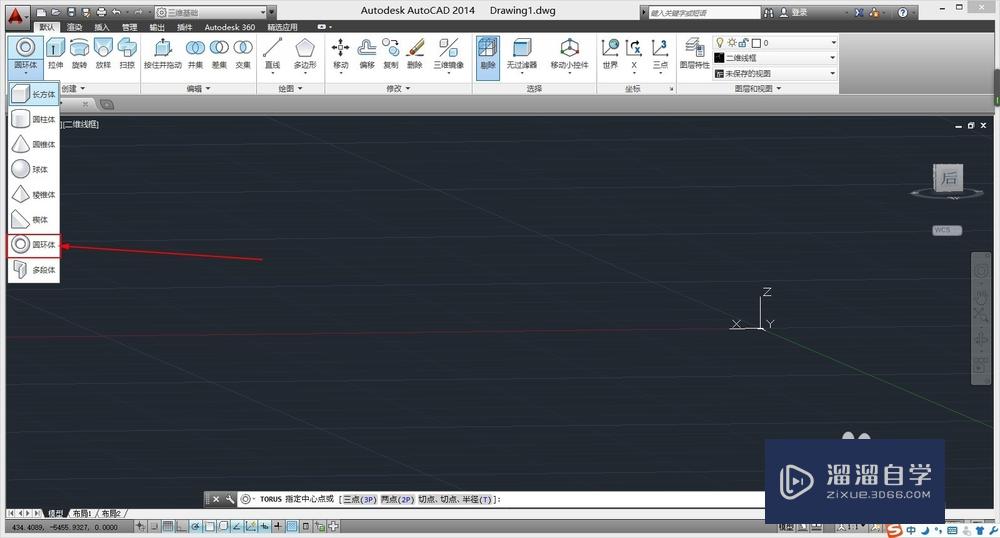Create new drawing from quick access toolbar
The height and width of the screenshot is (538, 1000).
[41, 12]
